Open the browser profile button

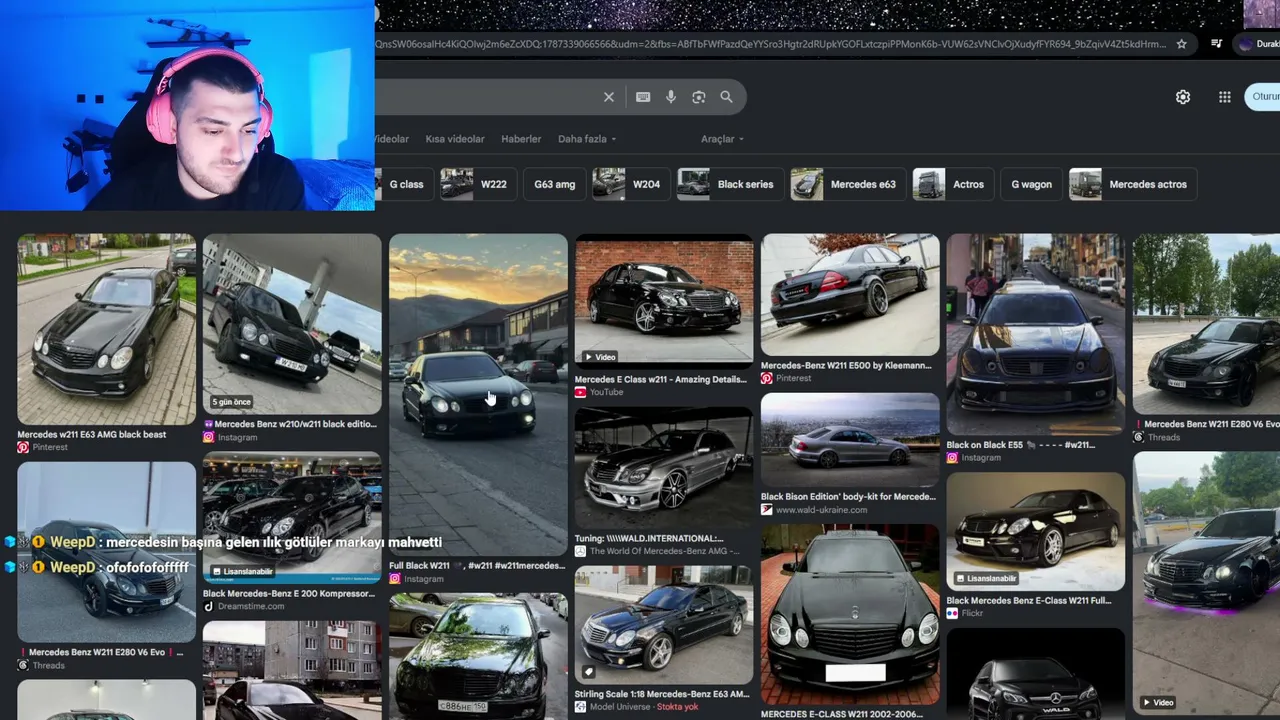pyautogui.click(x=1256, y=44)
